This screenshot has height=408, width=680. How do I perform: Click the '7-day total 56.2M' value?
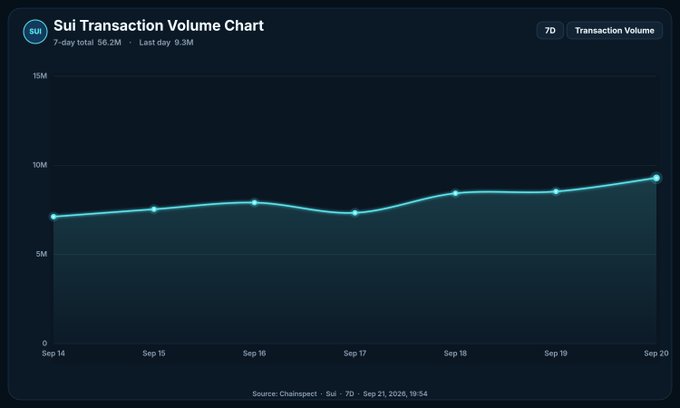87,42
